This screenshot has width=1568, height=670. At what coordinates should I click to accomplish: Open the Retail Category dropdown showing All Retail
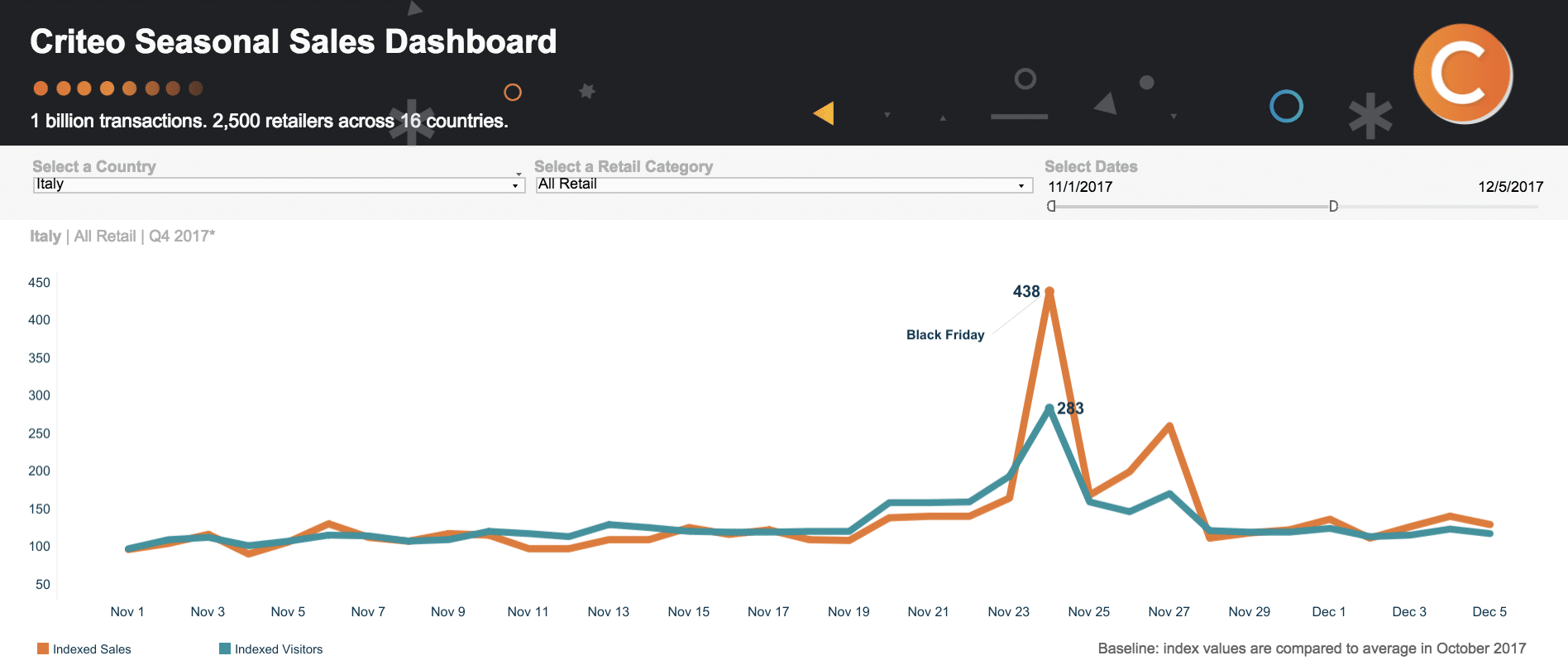pyautogui.click(x=784, y=184)
